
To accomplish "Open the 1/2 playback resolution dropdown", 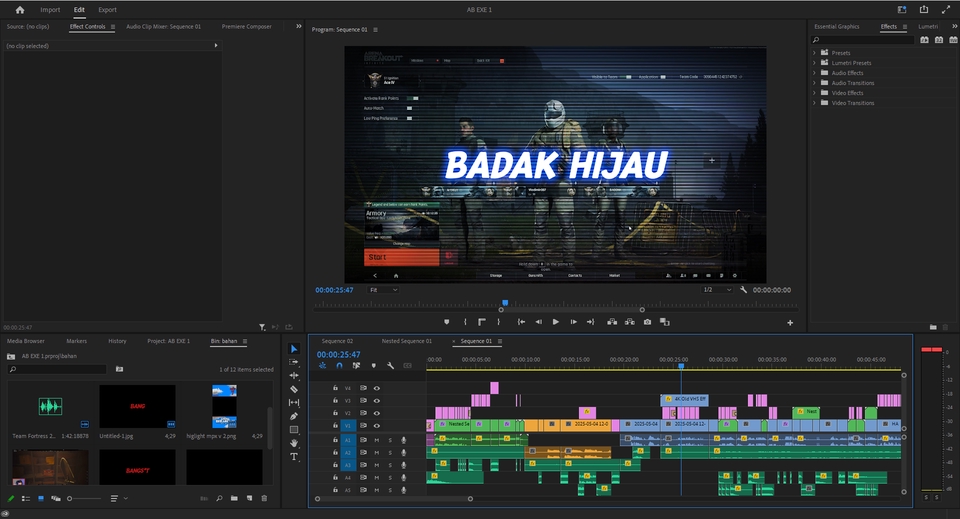I will click(715, 290).
